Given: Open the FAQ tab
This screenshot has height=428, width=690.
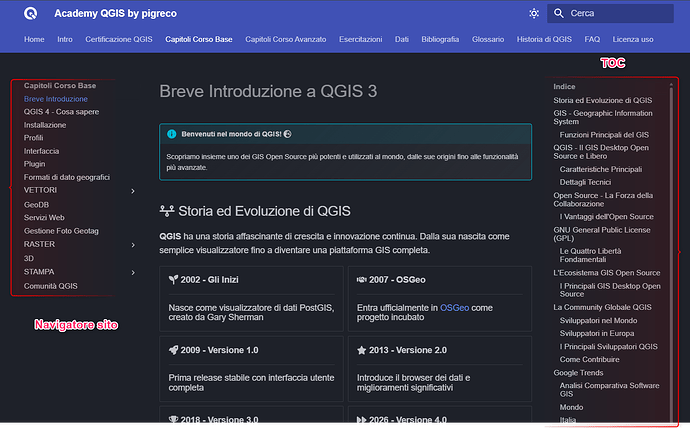Looking at the screenshot, I should (592, 39).
